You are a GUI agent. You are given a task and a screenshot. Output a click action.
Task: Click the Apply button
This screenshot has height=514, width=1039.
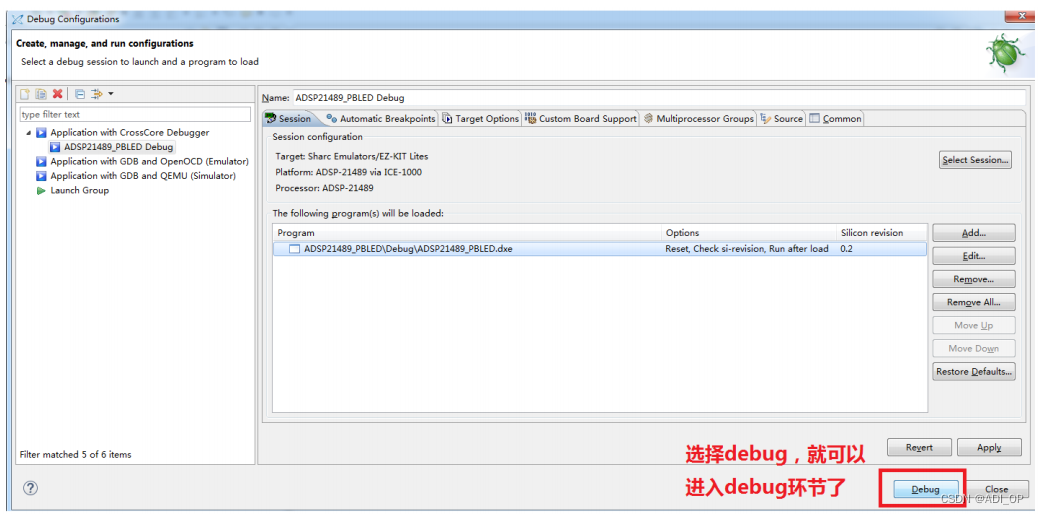pyautogui.click(x=989, y=447)
